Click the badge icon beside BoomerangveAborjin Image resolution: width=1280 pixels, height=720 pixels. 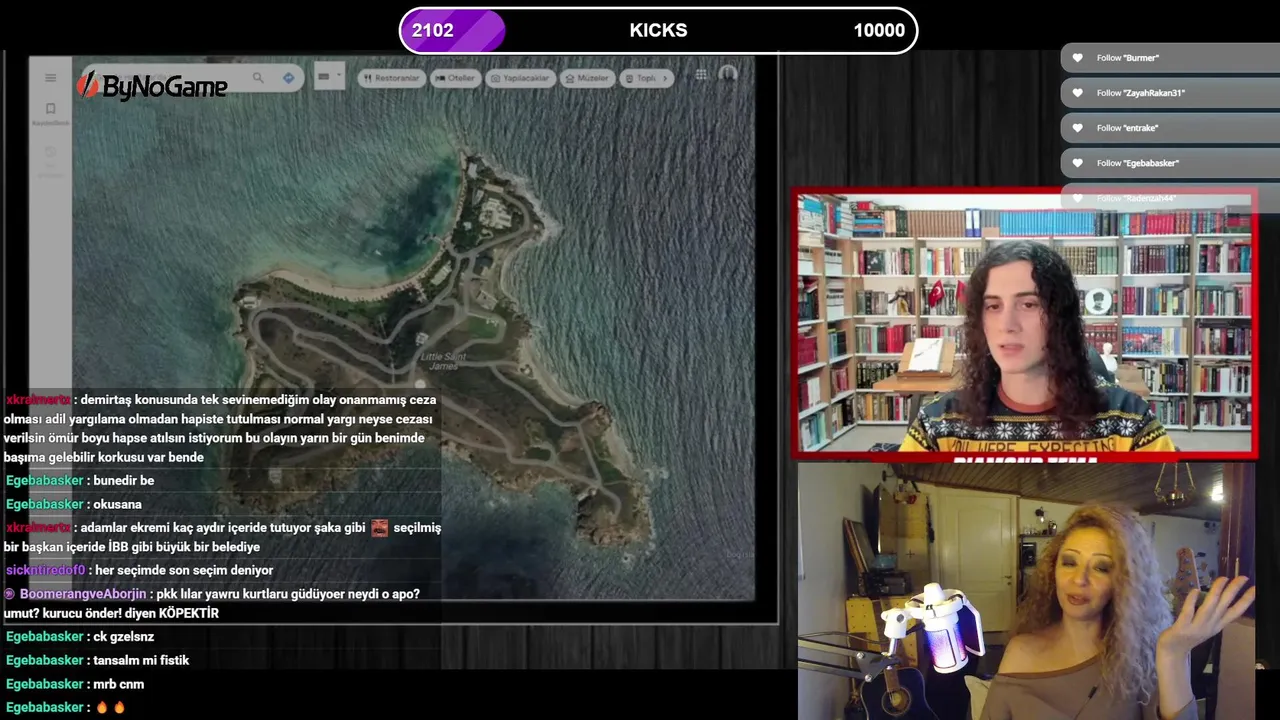(x=9, y=594)
